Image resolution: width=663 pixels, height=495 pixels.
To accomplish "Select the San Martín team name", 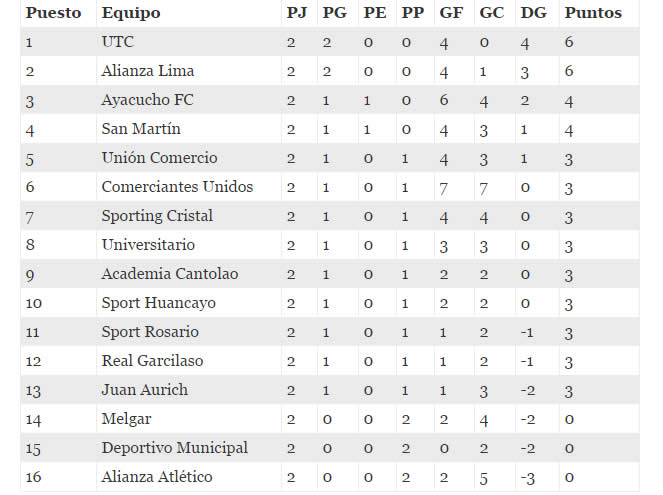I will tap(141, 129).
